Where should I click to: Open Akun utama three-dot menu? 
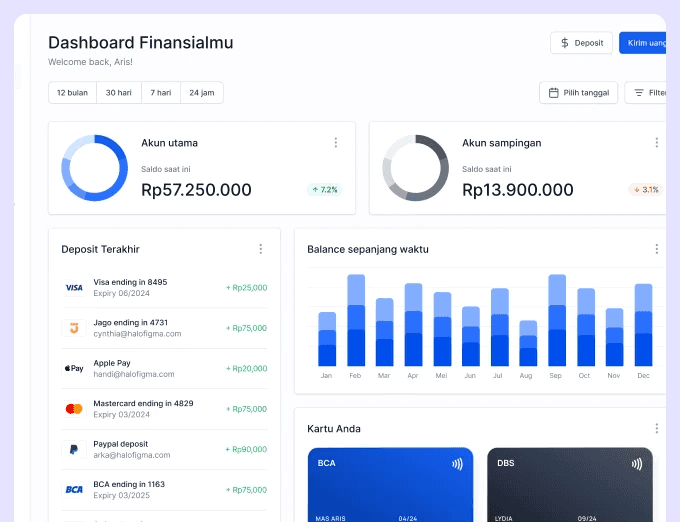point(336,143)
